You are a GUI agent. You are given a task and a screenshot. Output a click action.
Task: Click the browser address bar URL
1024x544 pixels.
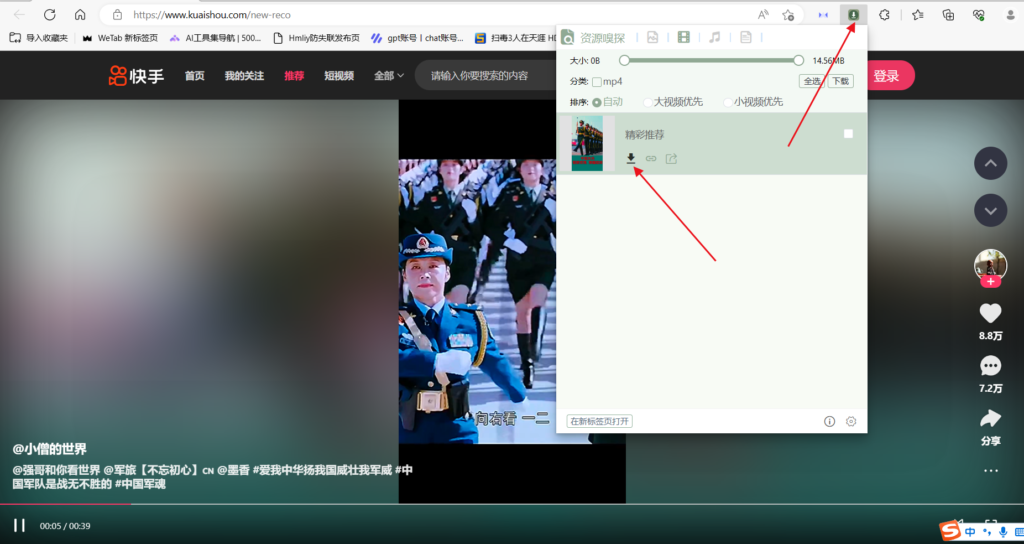(x=212, y=14)
